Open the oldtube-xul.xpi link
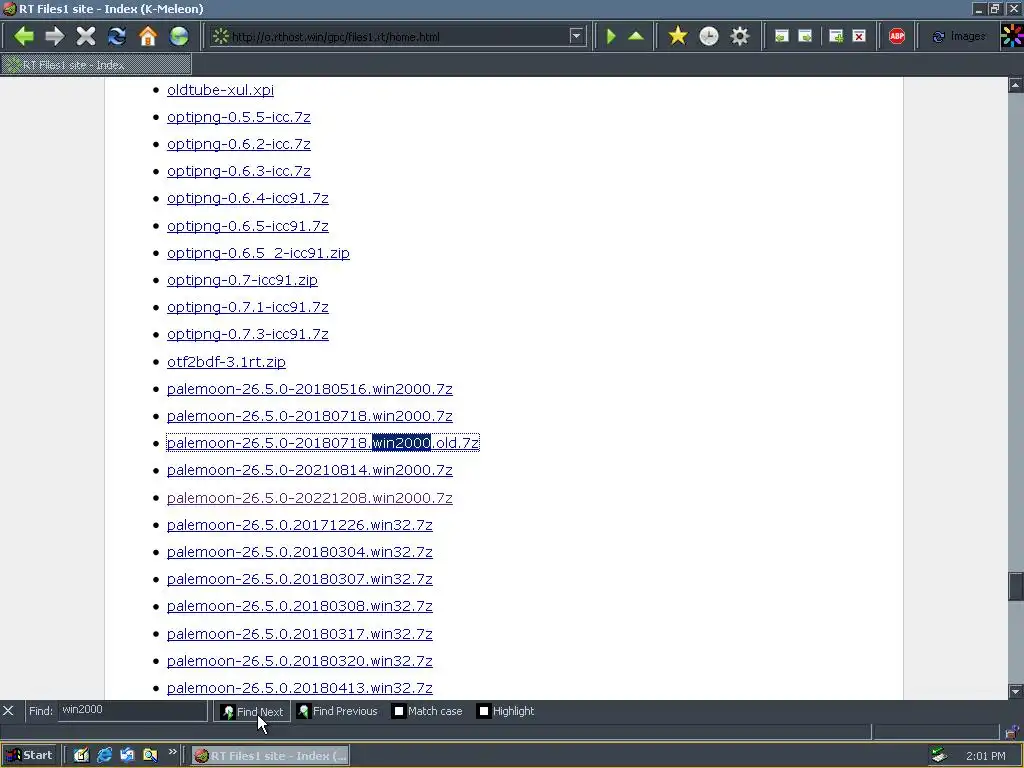Image resolution: width=1024 pixels, height=768 pixels. pos(220,90)
